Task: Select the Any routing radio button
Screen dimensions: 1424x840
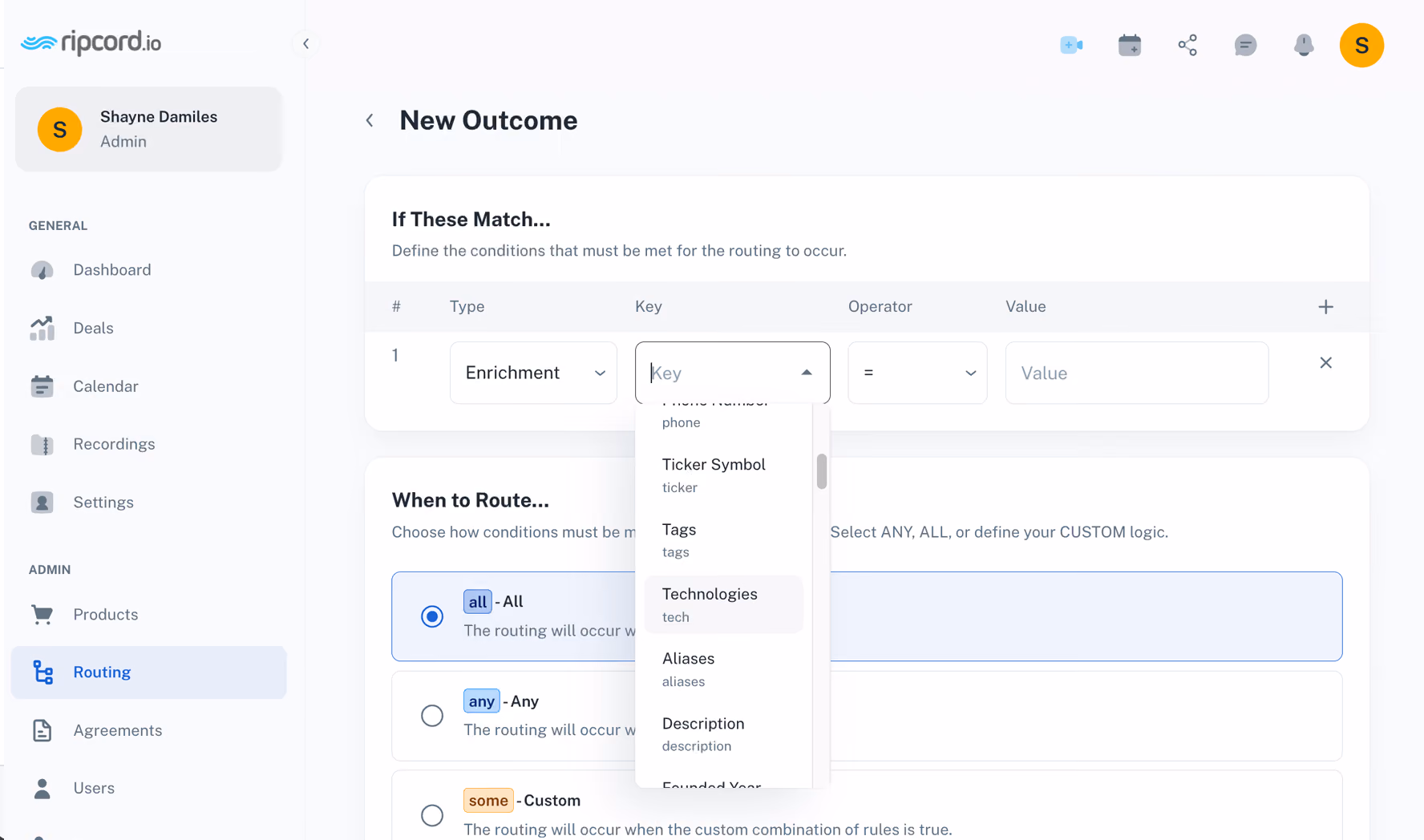Action: click(432, 716)
